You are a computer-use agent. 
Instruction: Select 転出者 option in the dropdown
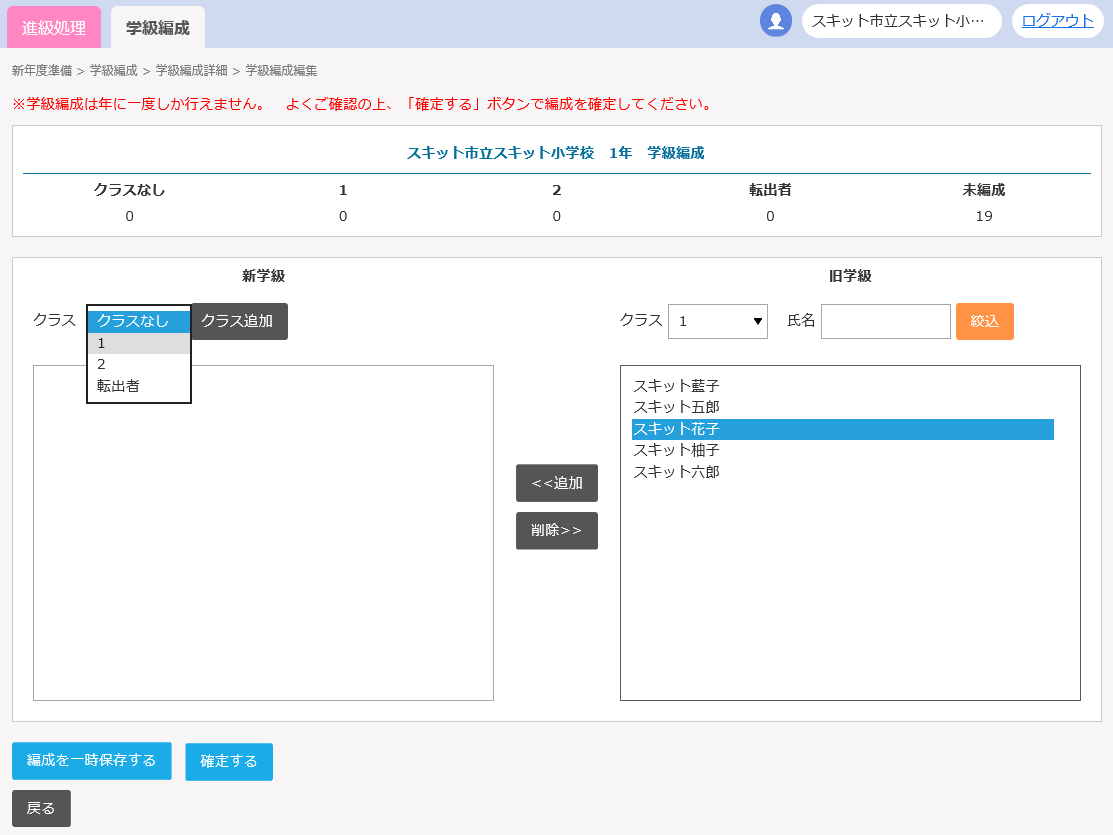[x=138, y=386]
